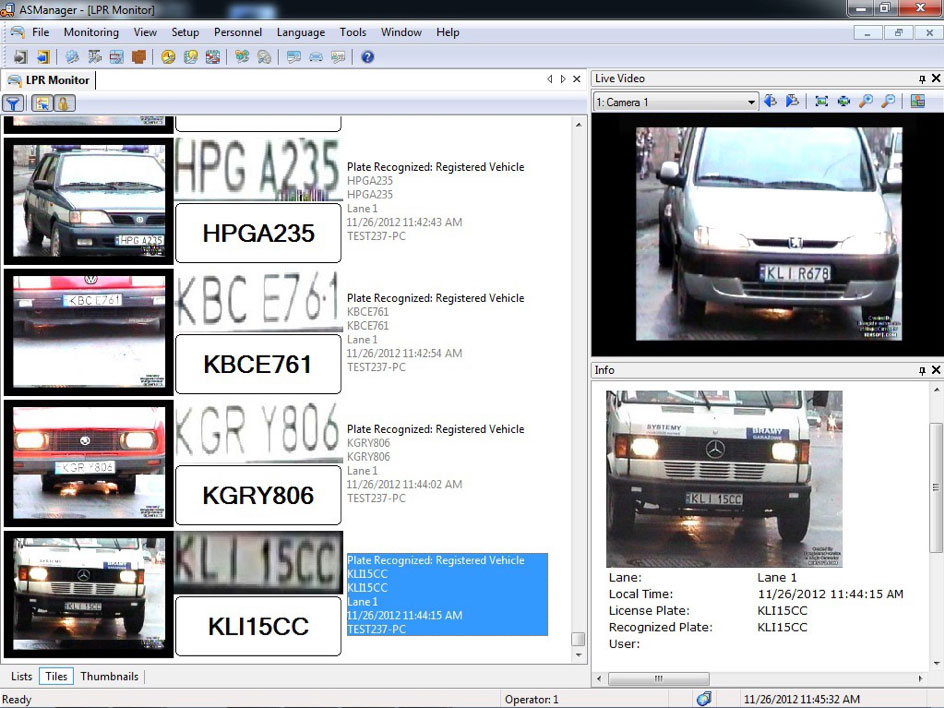Image resolution: width=944 pixels, height=708 pixels.
Task: Toggle the funnel filter button in LPR Monitor
Action: pos(13,103)
